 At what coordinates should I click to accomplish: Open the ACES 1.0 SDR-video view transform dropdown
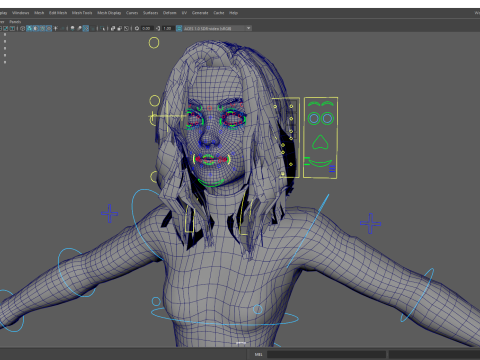click(217, 28)
